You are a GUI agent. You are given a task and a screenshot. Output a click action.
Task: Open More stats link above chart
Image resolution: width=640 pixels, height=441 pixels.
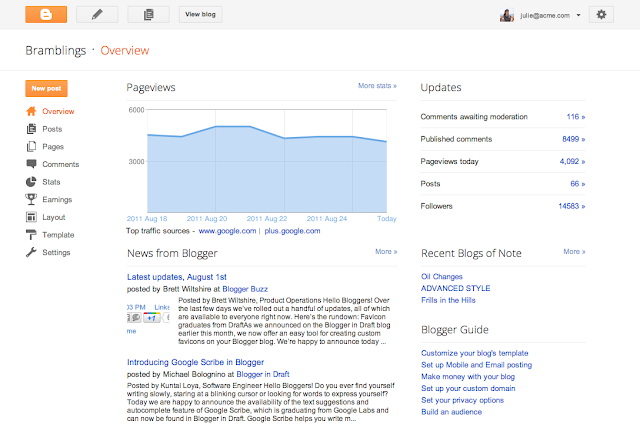tap(377, 86)
